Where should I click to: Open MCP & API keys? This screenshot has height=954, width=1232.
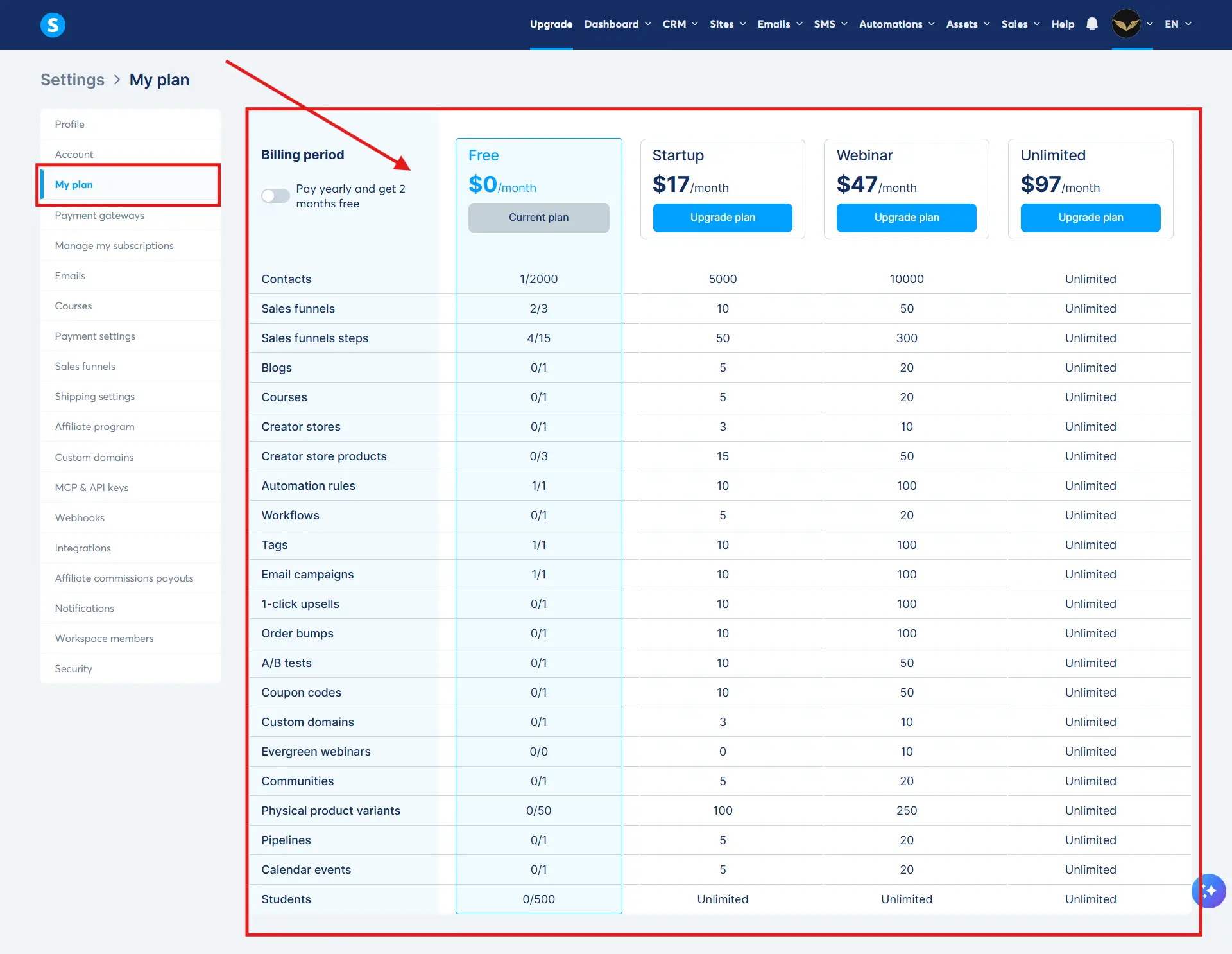pos(130,487)
